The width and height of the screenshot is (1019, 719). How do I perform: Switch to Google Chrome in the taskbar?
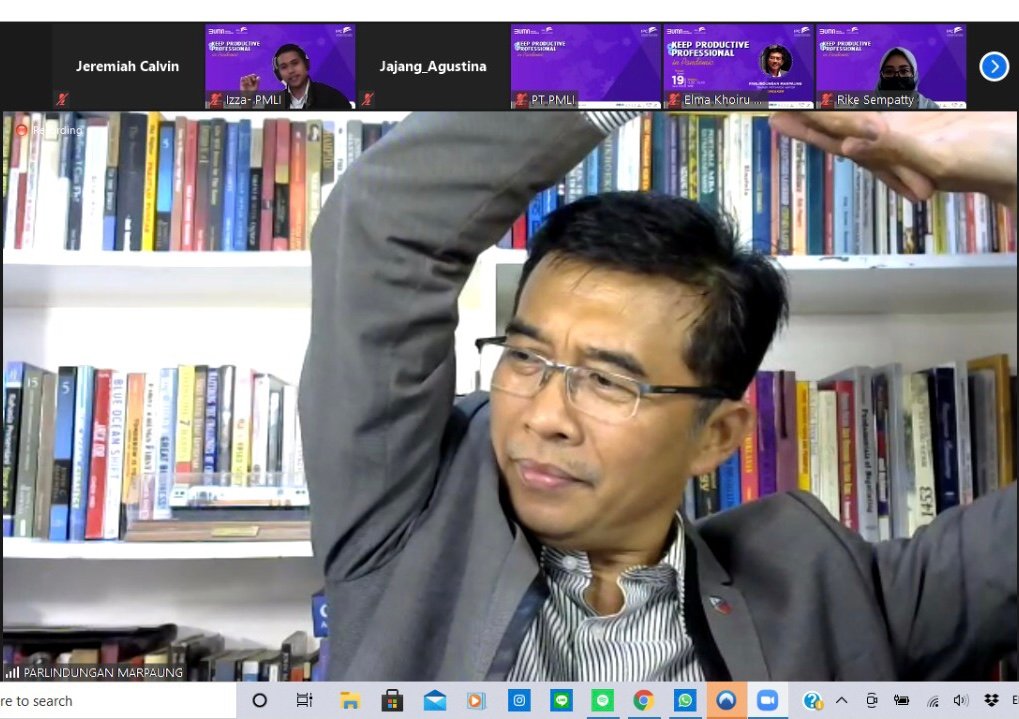[644, 701]
